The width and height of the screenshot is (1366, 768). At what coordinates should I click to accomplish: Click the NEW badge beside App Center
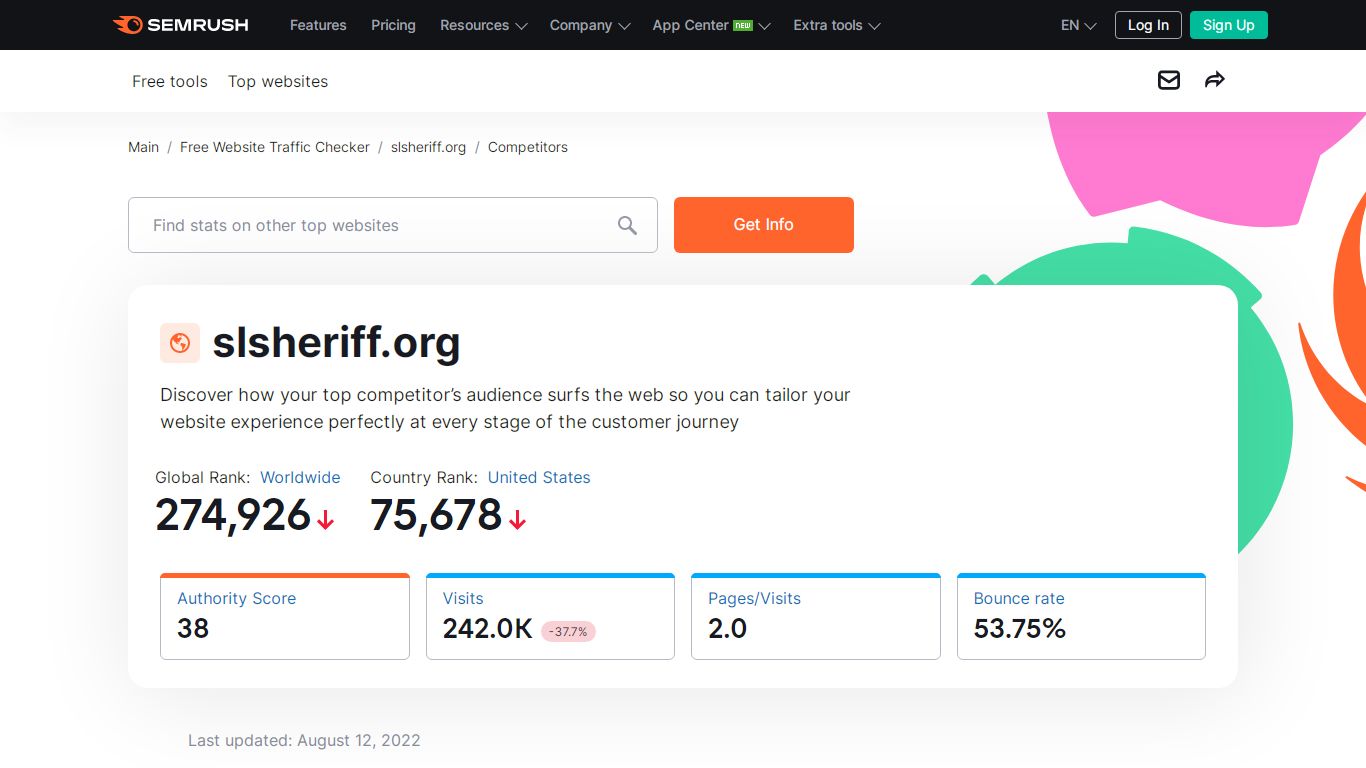click(743, 25)
